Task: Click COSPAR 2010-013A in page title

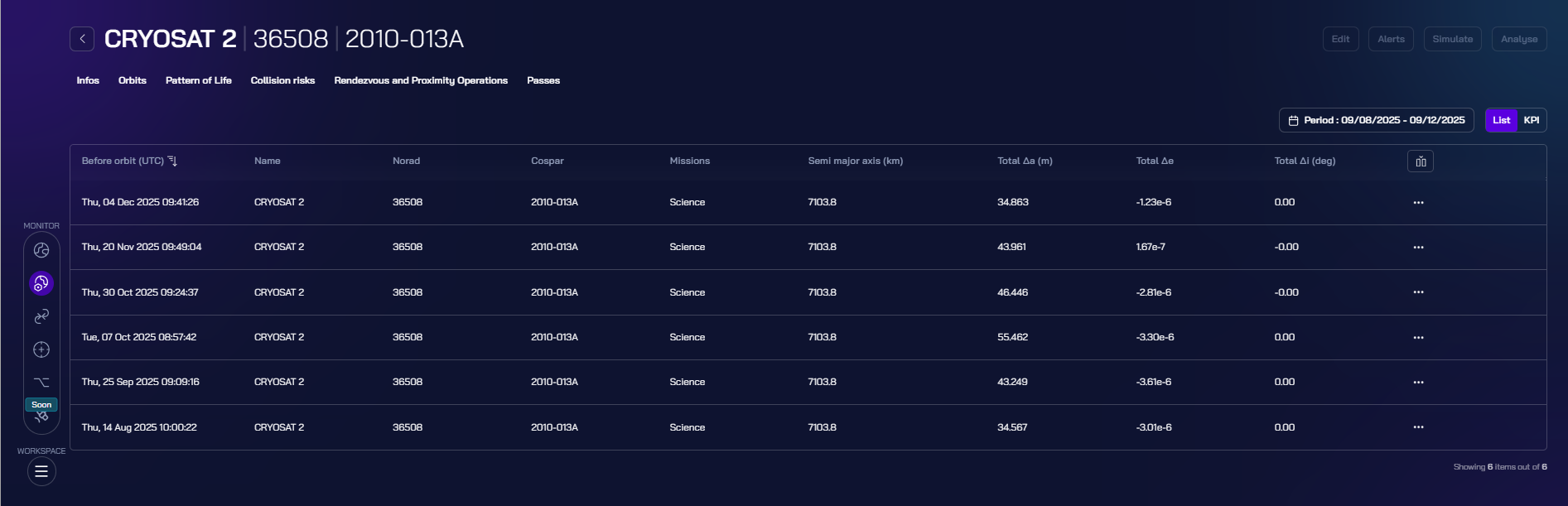Action: pyautogui.click(x=404, y=39)
